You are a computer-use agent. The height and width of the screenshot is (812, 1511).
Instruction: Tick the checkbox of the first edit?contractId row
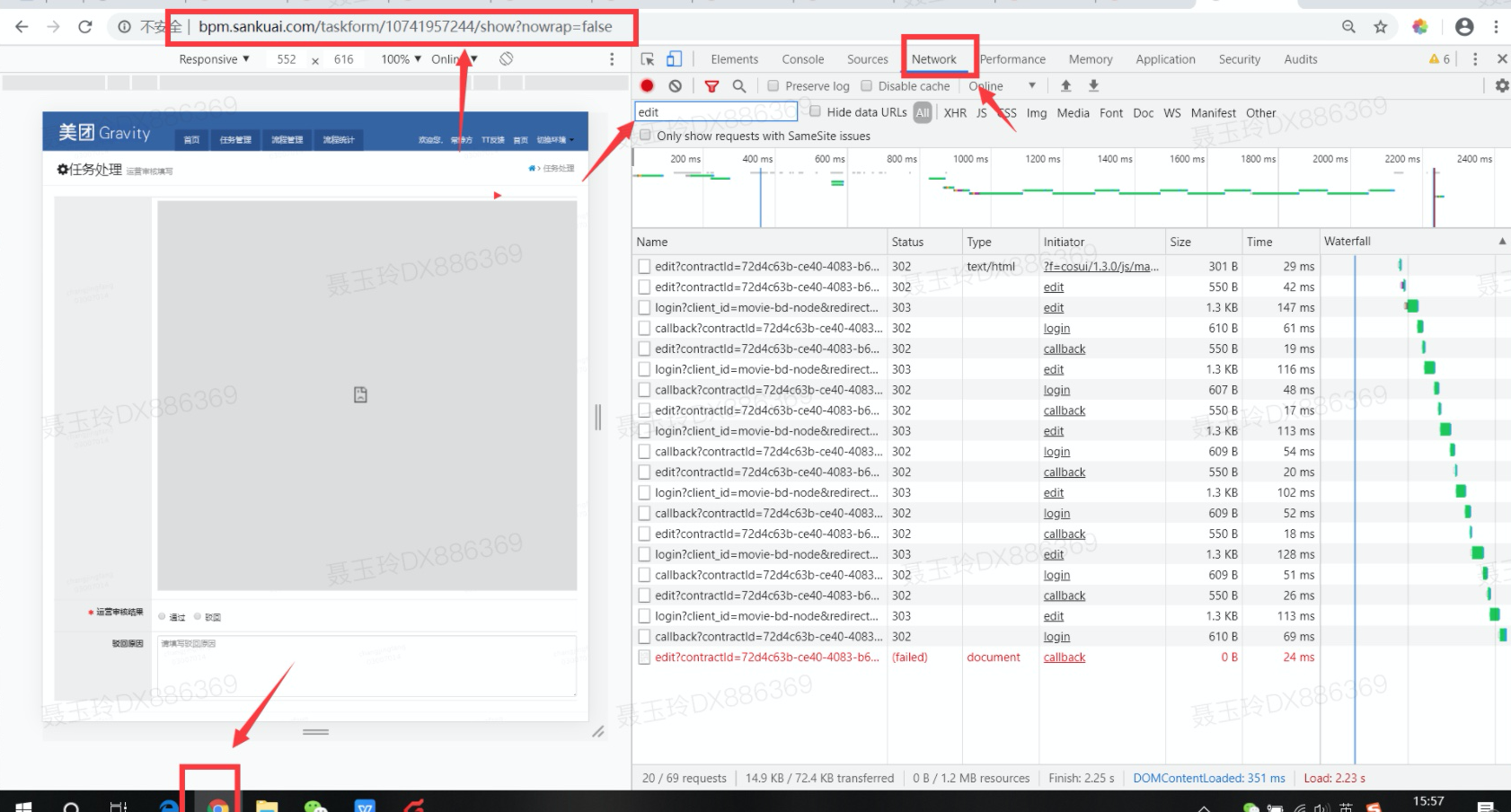coord(644,267)
